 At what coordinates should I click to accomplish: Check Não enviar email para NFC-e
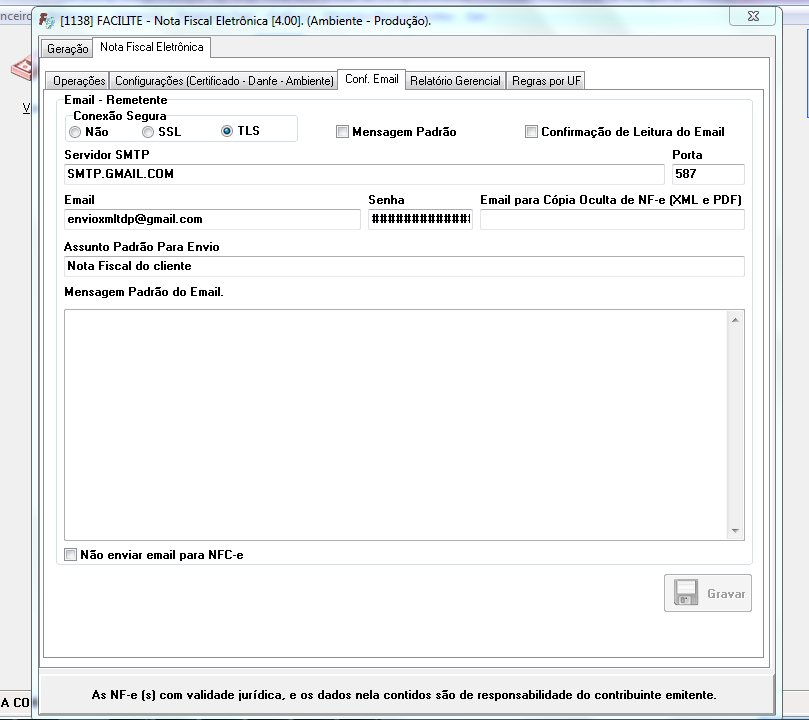[70, 554]
